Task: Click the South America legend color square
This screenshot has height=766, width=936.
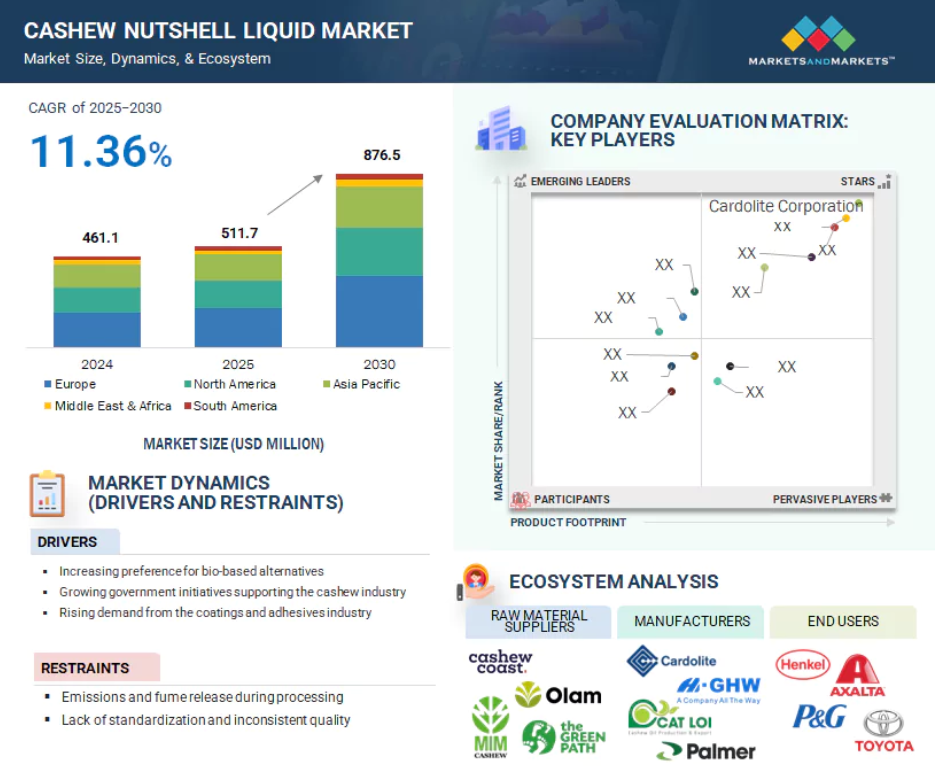Action: [187, 406]
